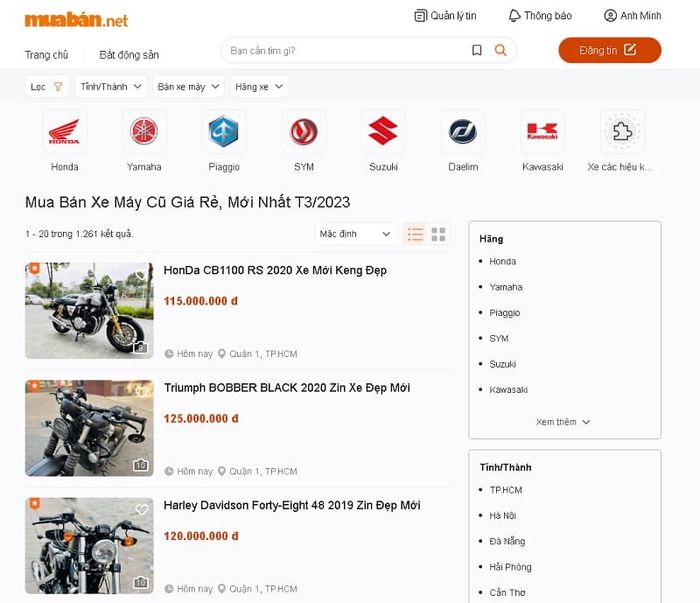The image size is (700, 603).
Task: Select the Kawasaki brand logo
Action: [x=542, y=132]
